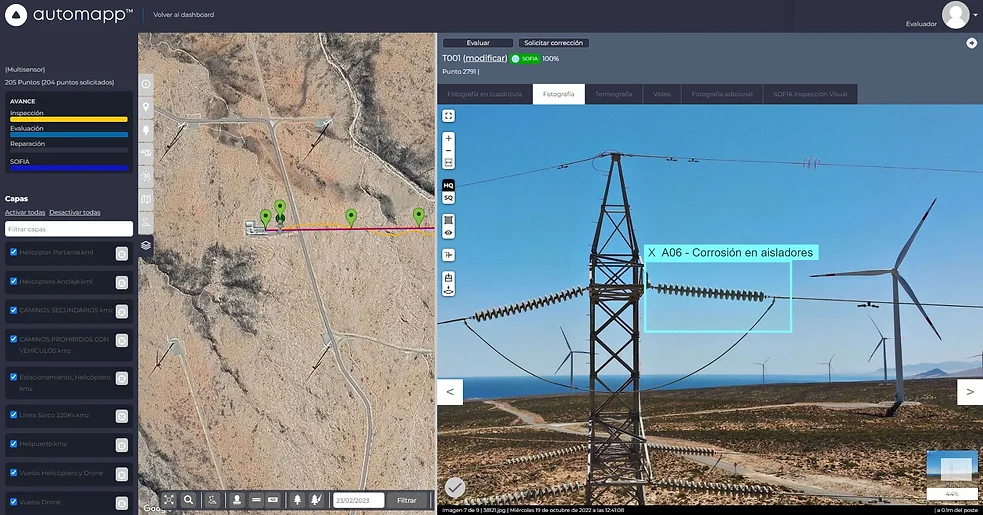
Task: Click the modificar link next to T001
Action: pos(485,58)
